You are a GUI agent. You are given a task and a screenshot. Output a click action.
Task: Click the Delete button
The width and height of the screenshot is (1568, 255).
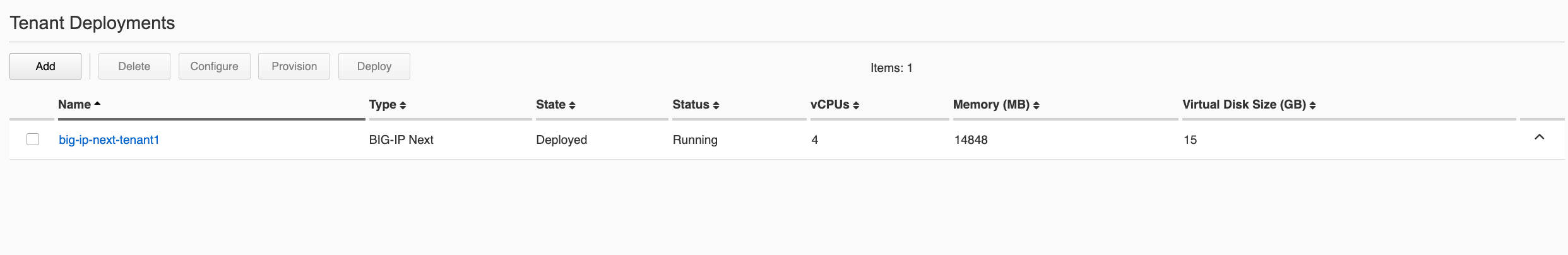tap(134, 66)
